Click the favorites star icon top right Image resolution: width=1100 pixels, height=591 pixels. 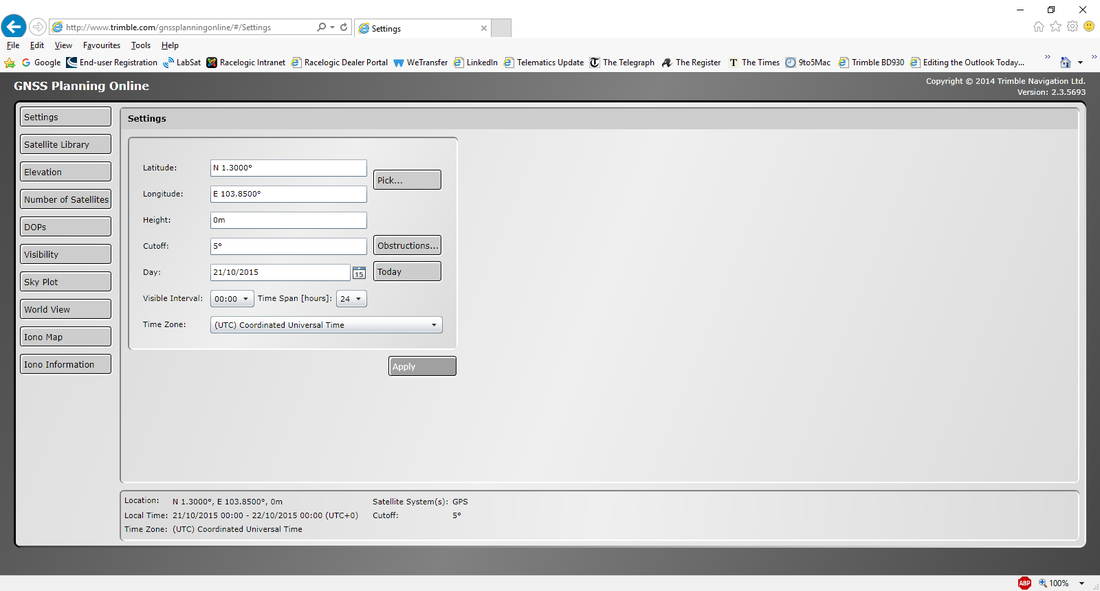coord(1055,27)
